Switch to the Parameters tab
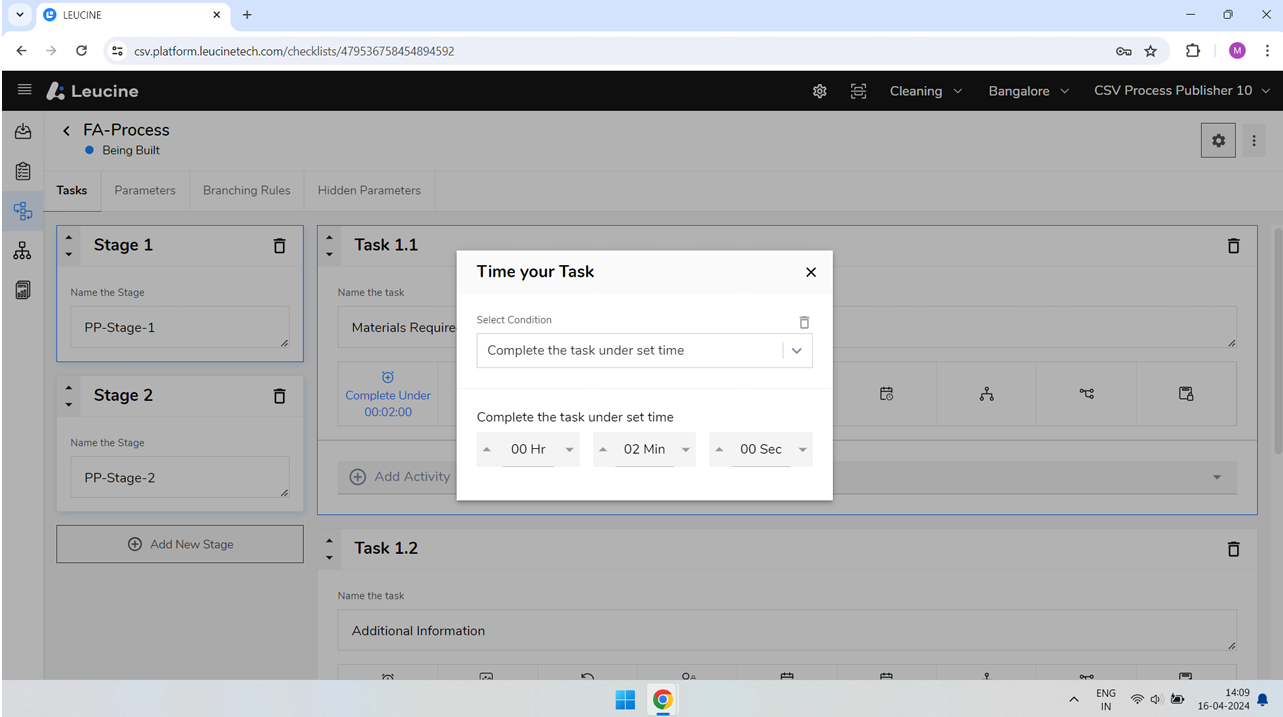The width and height of the screenshot is (1283, 717). tap(145, 190)
